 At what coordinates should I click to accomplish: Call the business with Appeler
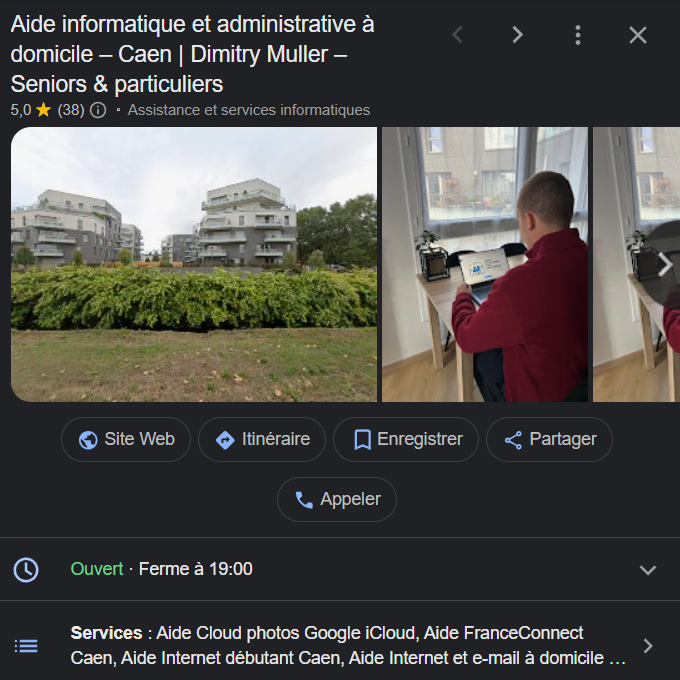click(337, 499)
